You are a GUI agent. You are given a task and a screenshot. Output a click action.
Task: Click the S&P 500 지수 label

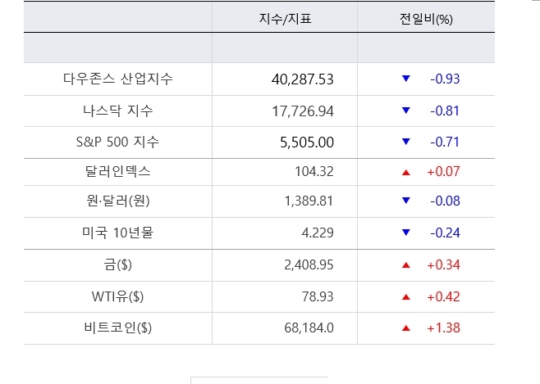(117, 142)
